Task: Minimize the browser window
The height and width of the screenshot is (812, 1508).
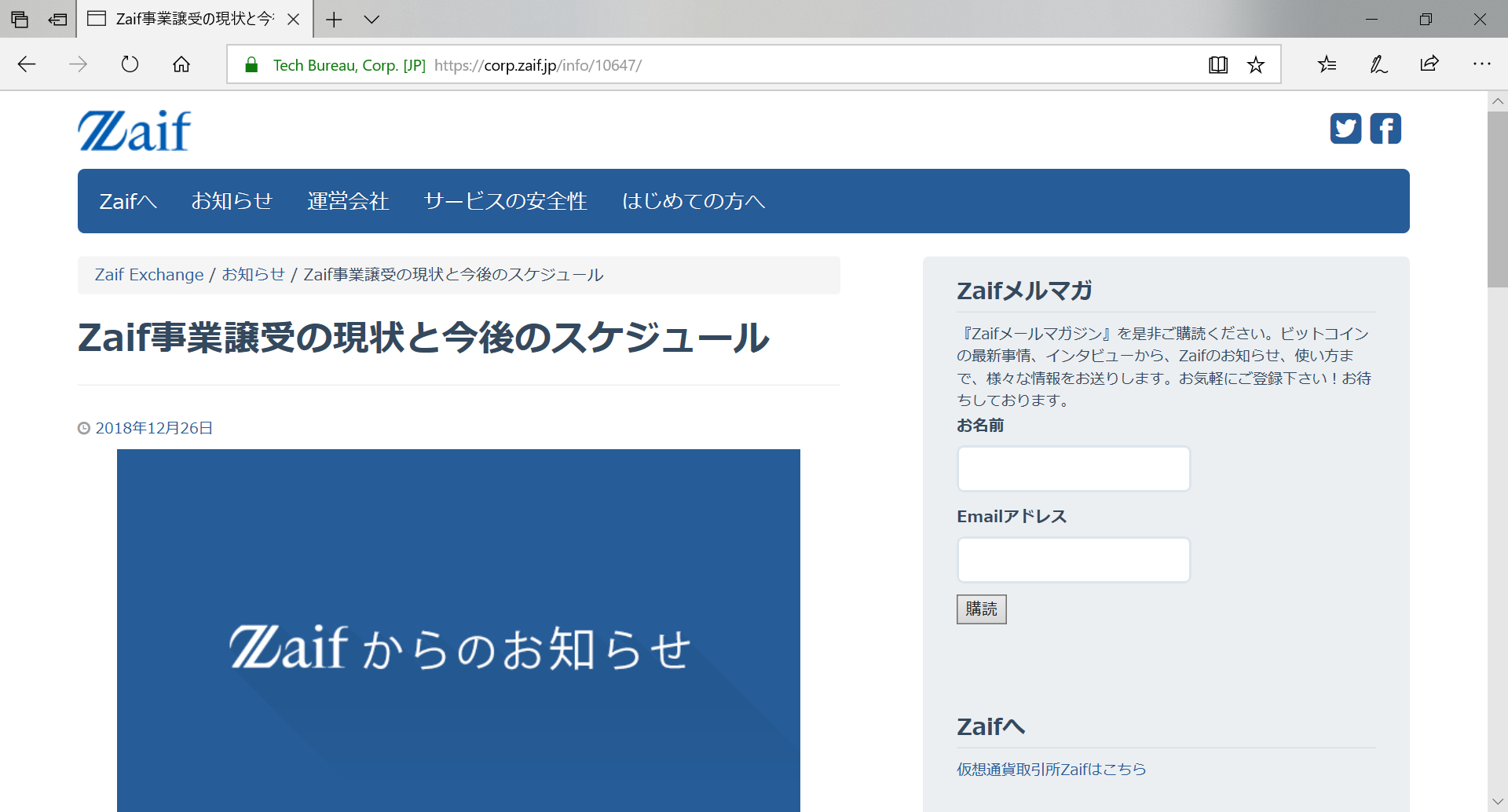Action: 1371,19
